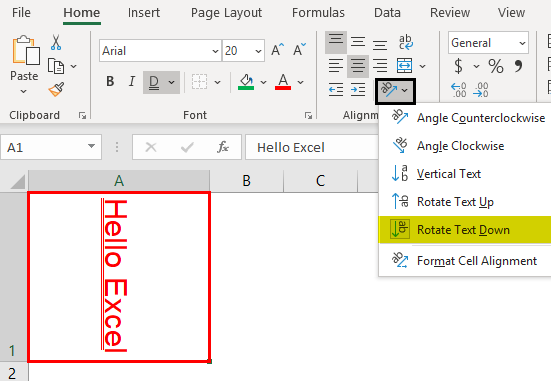Open the File tab
The height and width of the screenshot is (381, 551).
21,13
